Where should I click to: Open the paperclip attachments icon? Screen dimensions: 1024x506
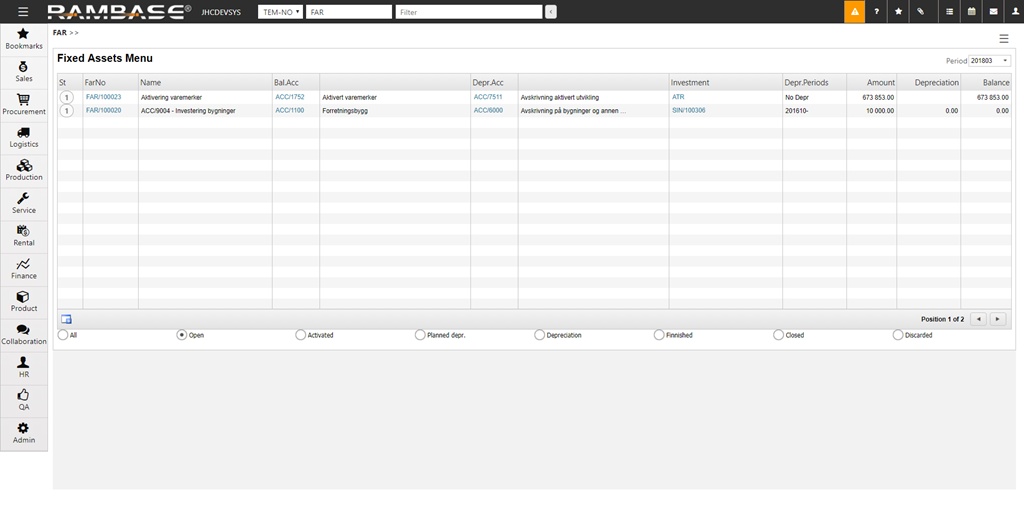(920, 12)
